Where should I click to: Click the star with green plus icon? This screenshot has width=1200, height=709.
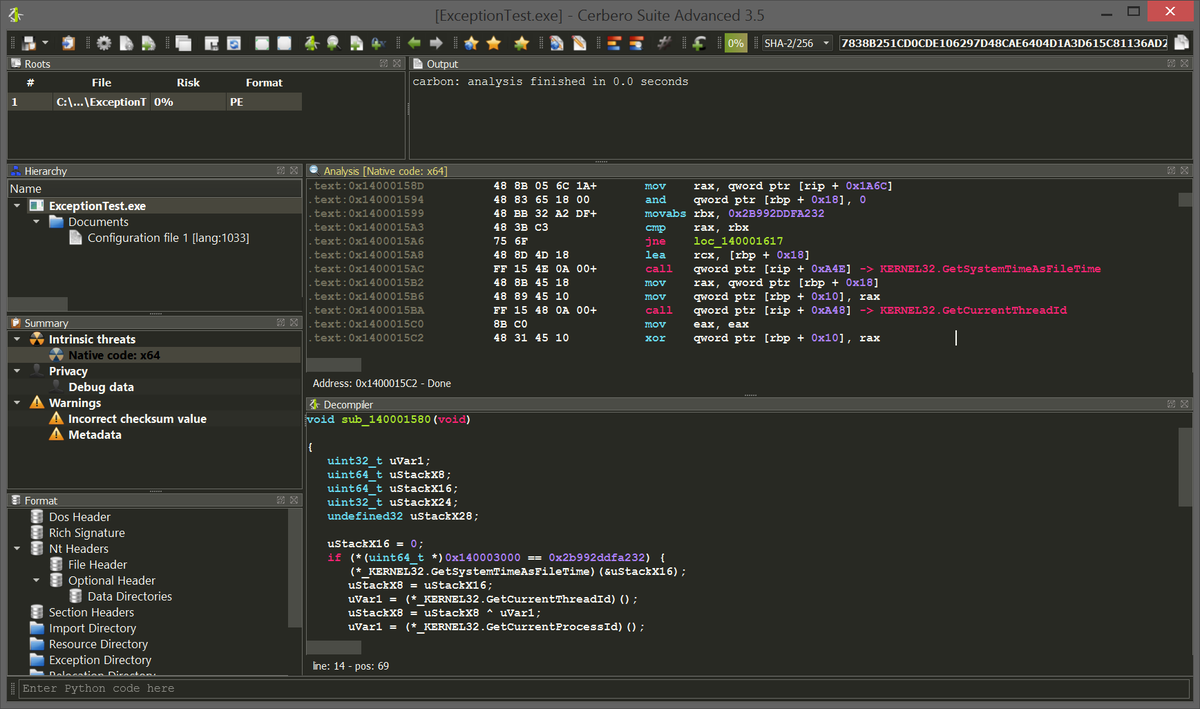tap(521, 43)
